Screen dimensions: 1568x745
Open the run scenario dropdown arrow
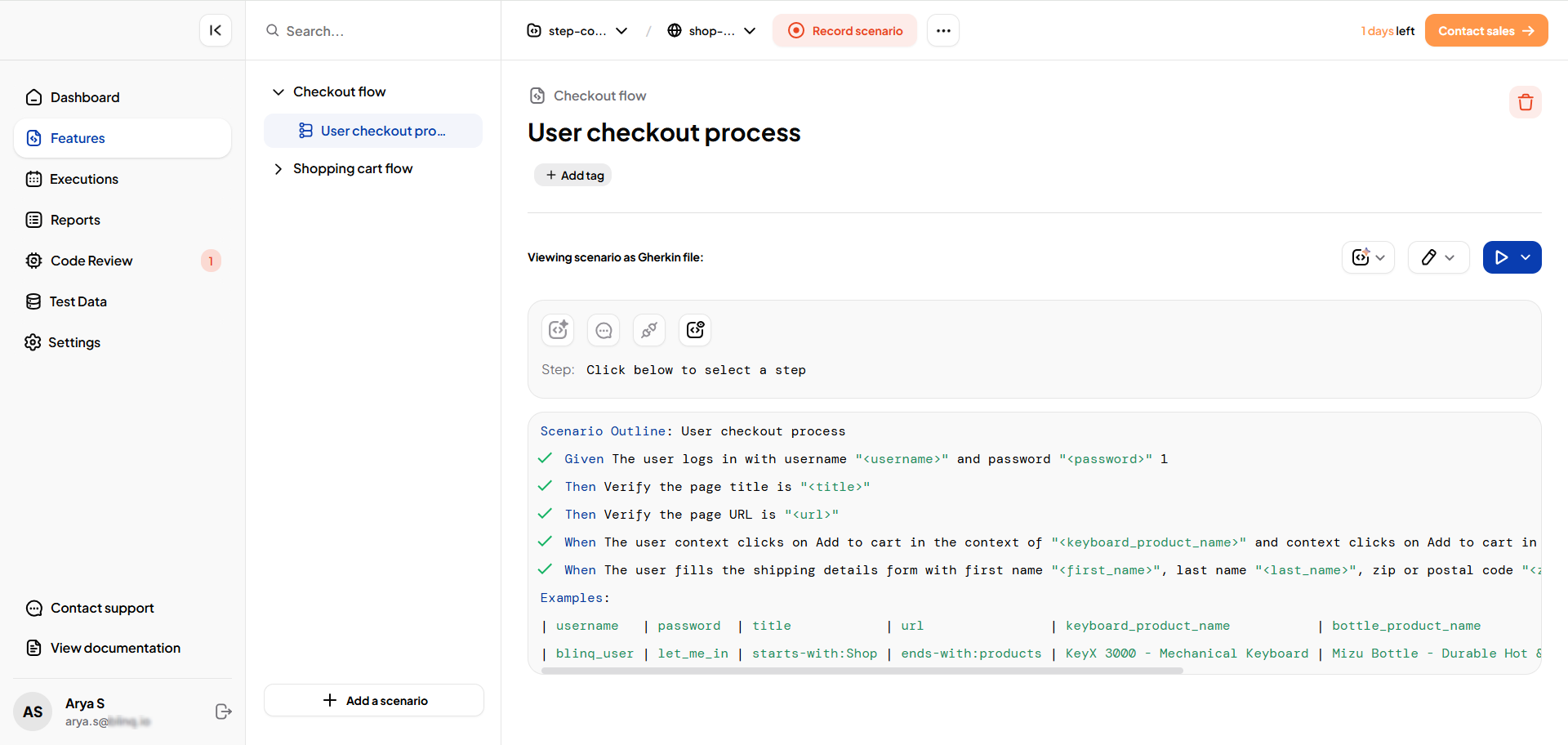[1526, 257]
